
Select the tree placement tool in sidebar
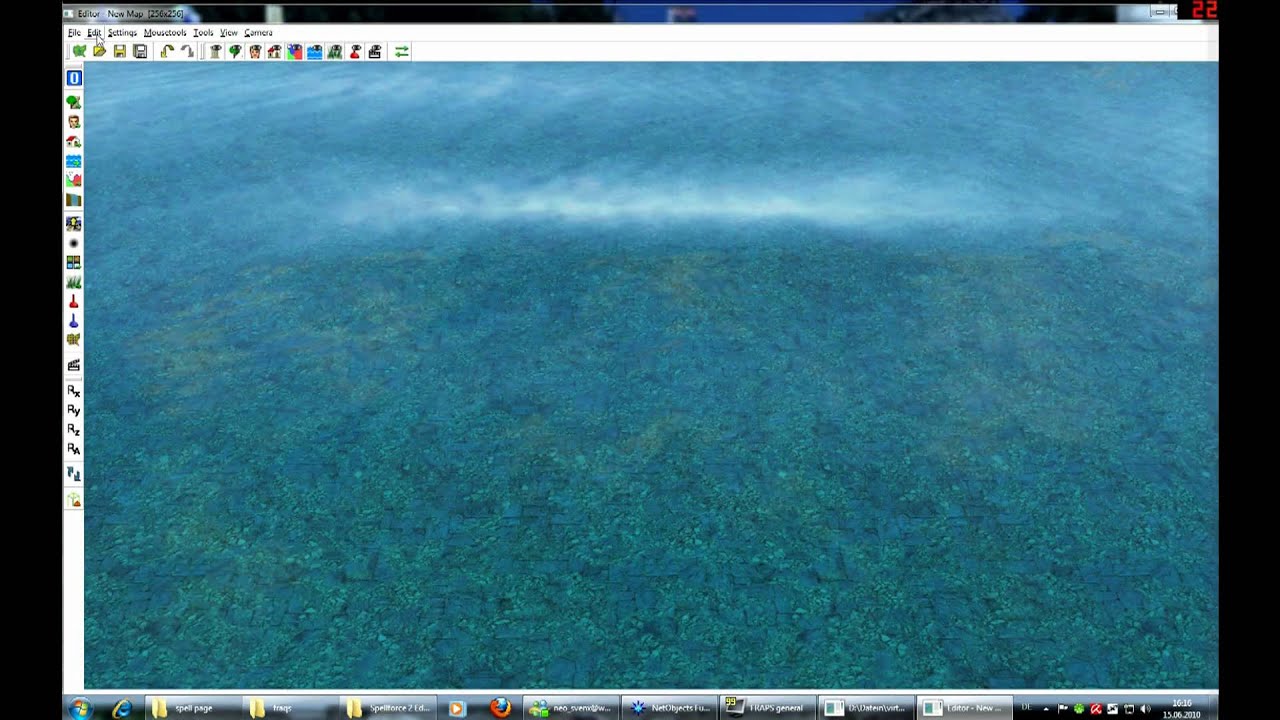coord(74,102)
